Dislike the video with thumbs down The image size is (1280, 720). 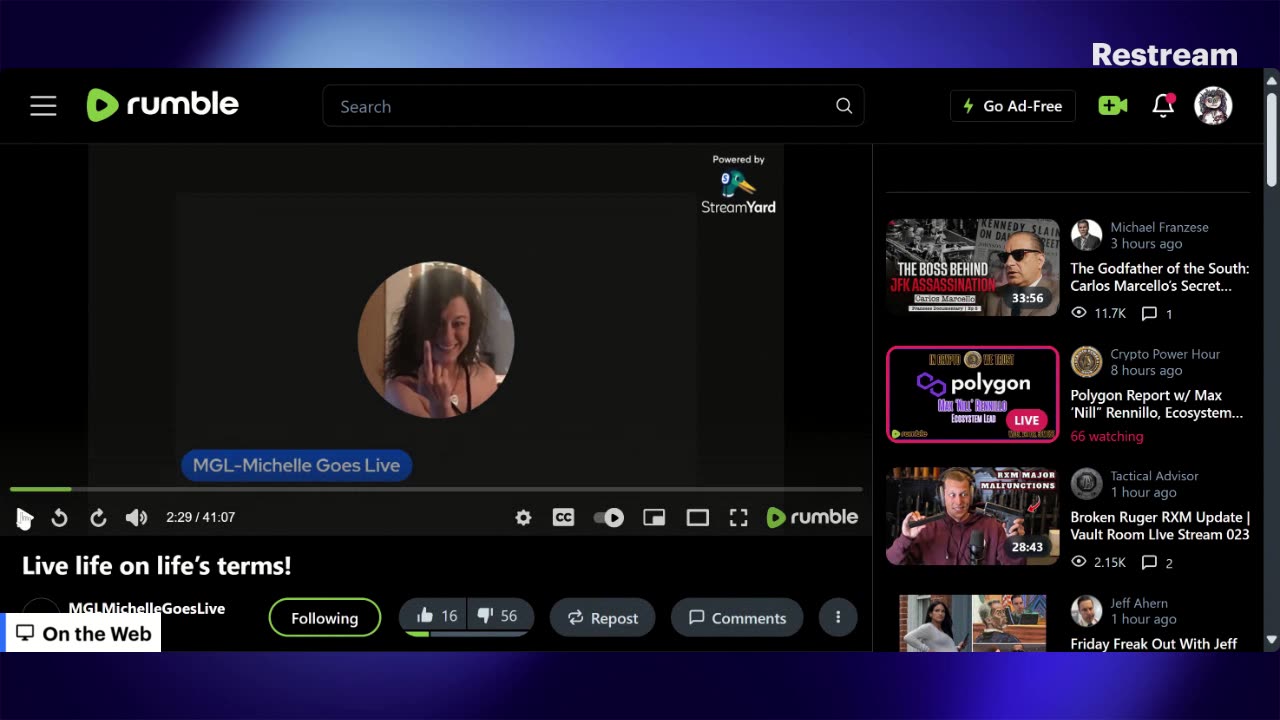tap(499, 617)
